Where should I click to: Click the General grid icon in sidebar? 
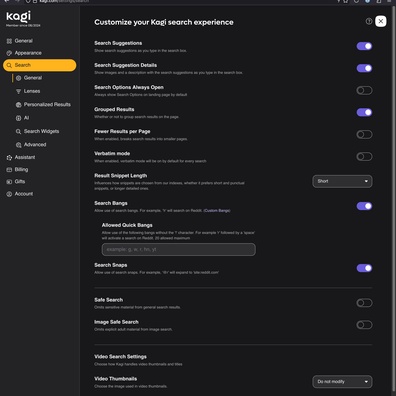[x=9, y=41]
